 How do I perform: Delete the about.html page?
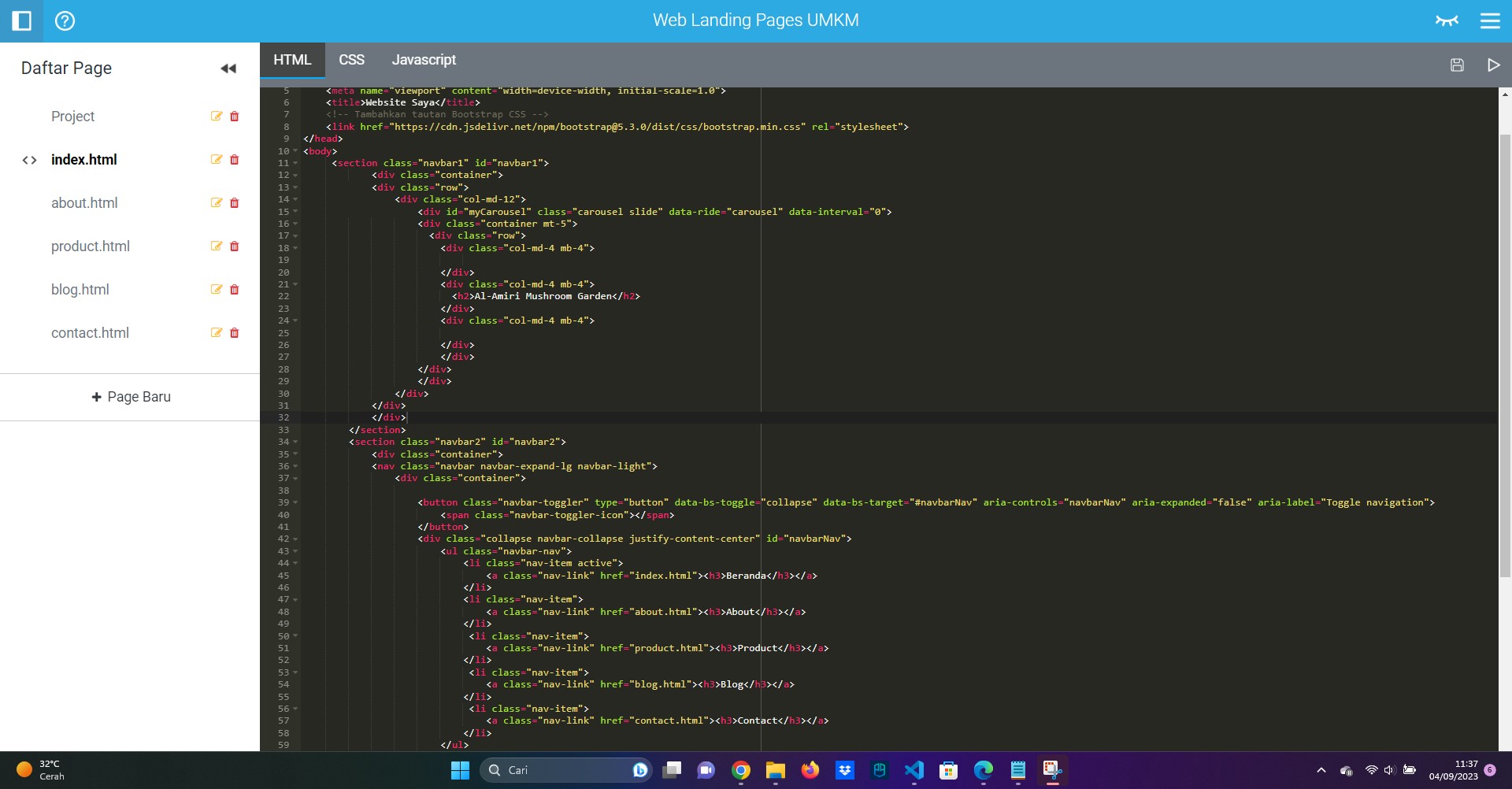point(234,203)
